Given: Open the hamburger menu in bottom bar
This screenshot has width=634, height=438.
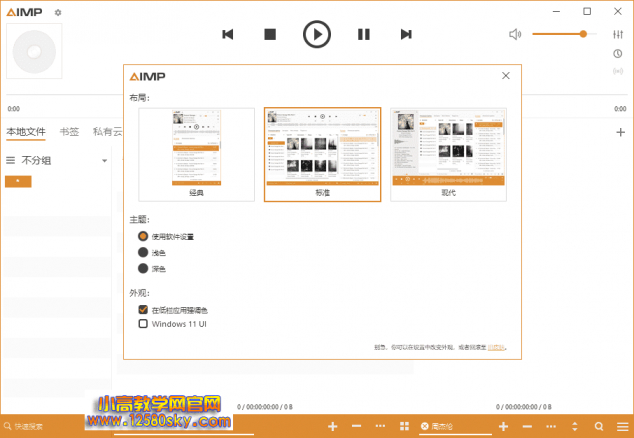Looking at the screenshot, I should [x=623, y=426].
